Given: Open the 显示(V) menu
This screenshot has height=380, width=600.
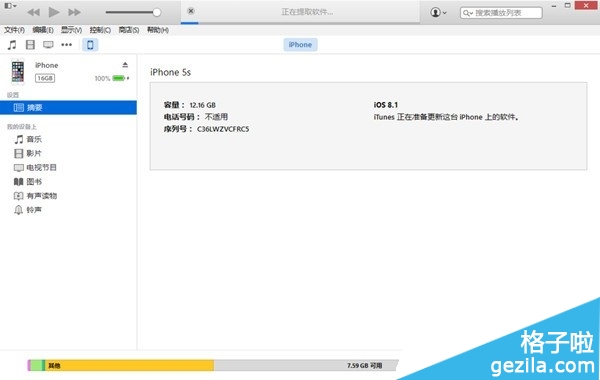Looking at the screenshot, I should click(72, 30).
